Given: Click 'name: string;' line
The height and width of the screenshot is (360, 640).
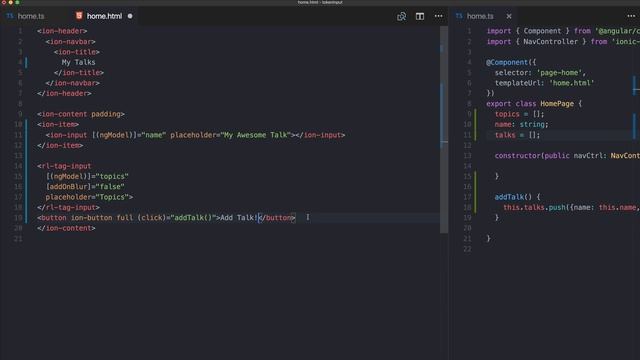Looking at the screenshot, I should pos(521,124).
